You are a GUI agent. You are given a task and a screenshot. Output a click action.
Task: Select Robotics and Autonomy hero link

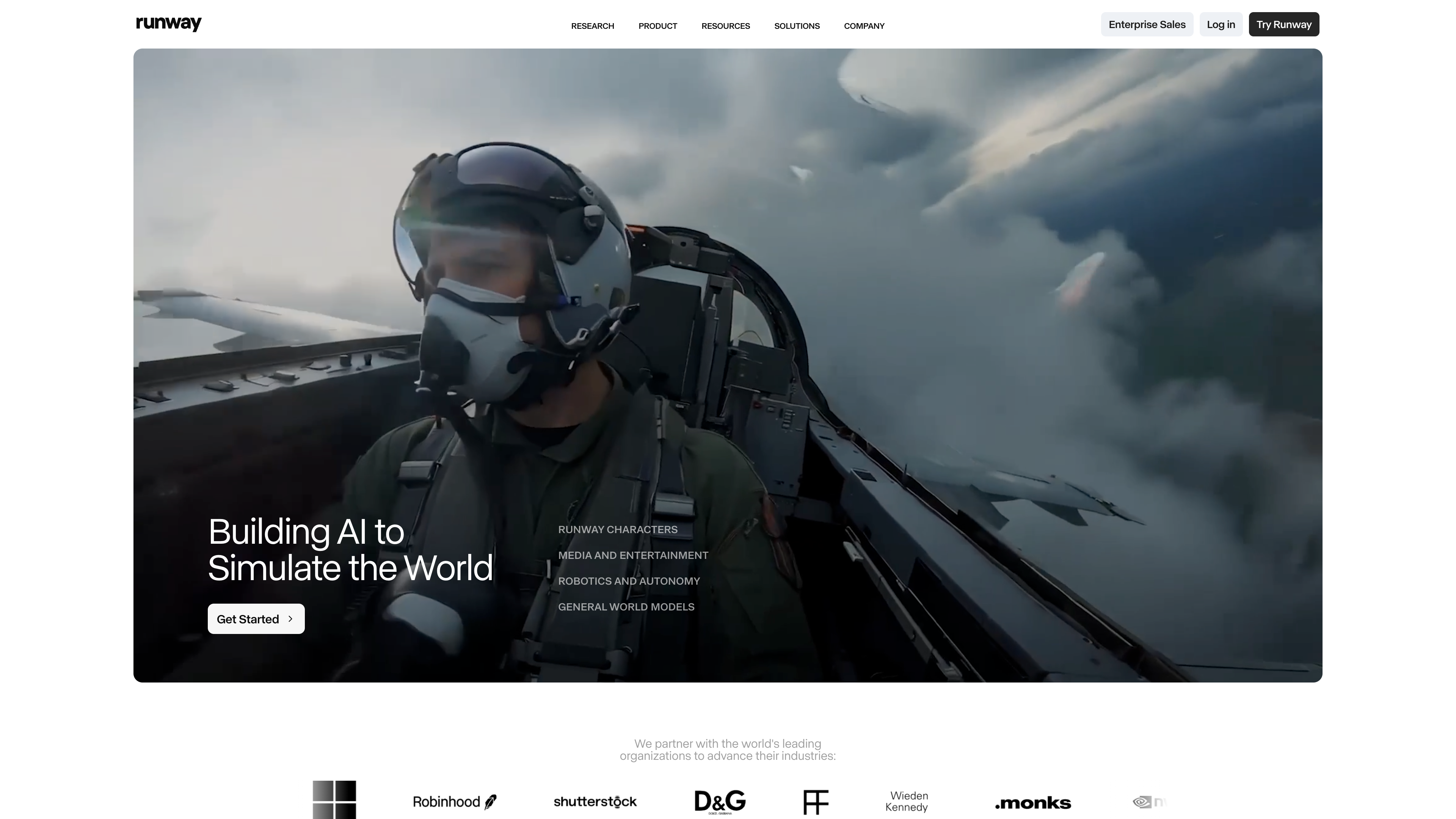[x=629, y=581]
